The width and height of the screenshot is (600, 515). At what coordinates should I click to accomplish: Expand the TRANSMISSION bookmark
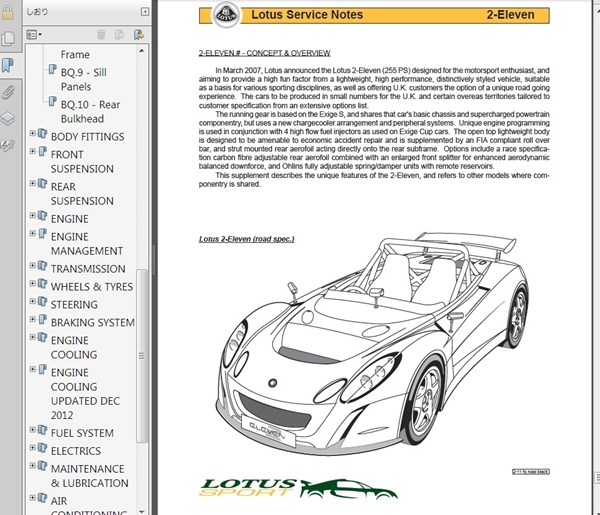pyautogui.click(x=33, y=266)
